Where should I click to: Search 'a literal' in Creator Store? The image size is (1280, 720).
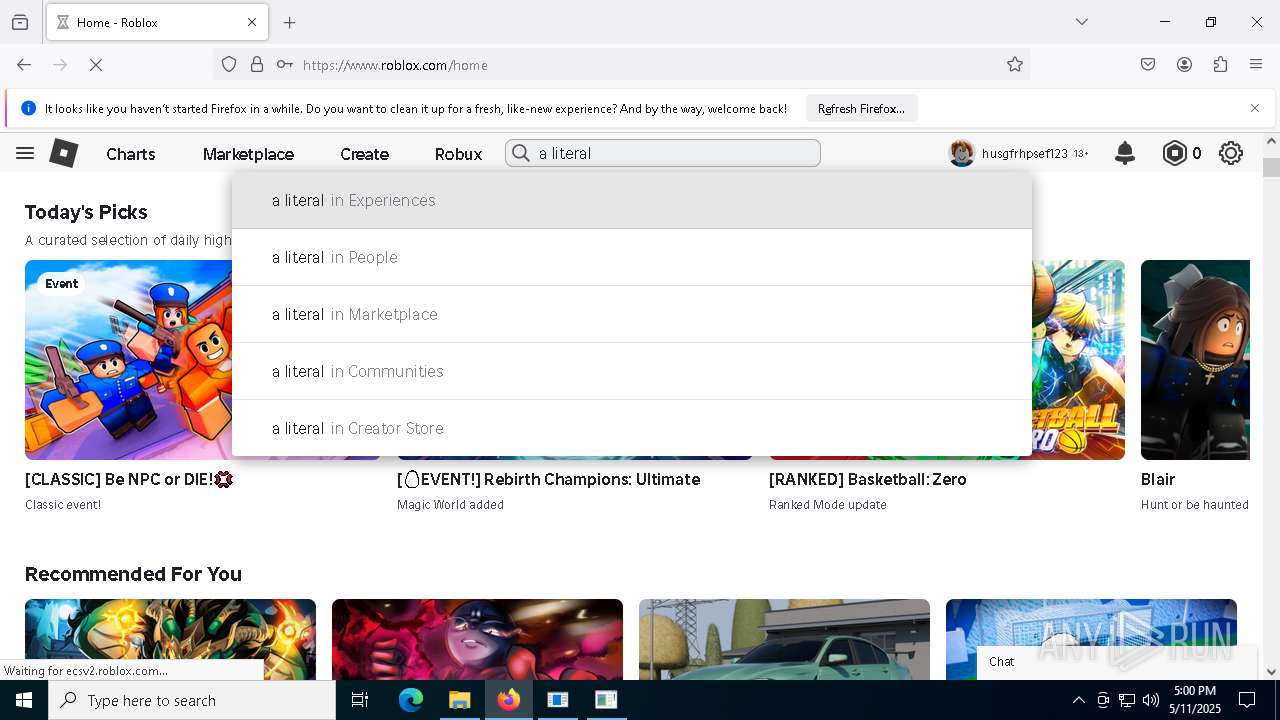[632, 428]
